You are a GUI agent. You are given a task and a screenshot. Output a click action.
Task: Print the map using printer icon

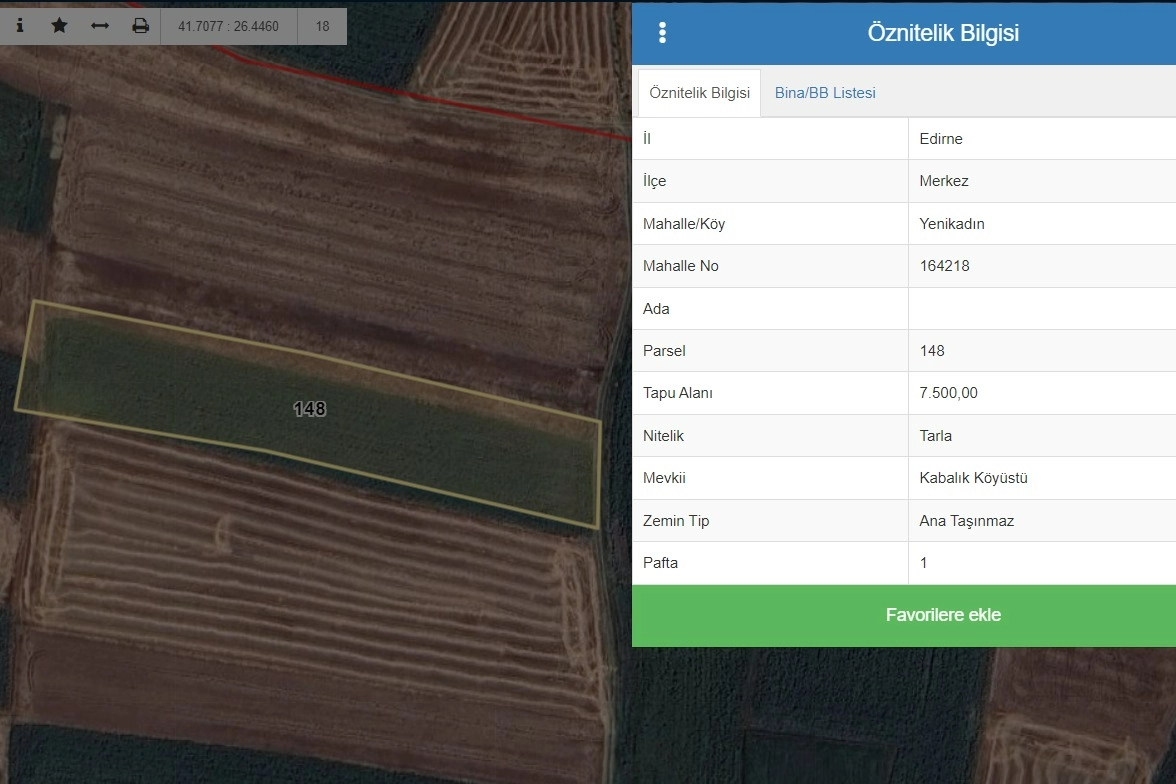[x=141, y=26]
